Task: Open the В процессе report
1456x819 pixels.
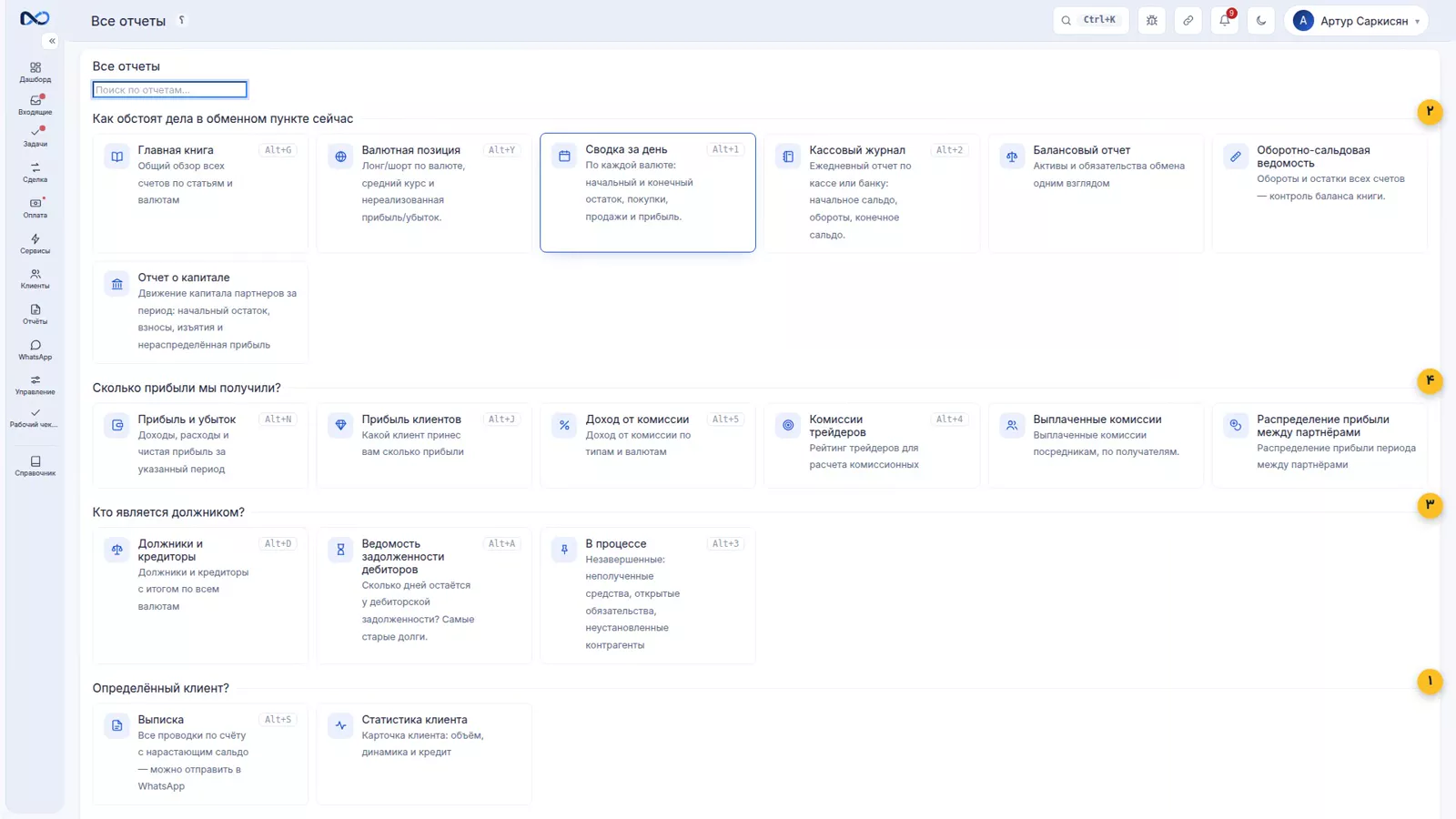Action: tap(648, 596)
